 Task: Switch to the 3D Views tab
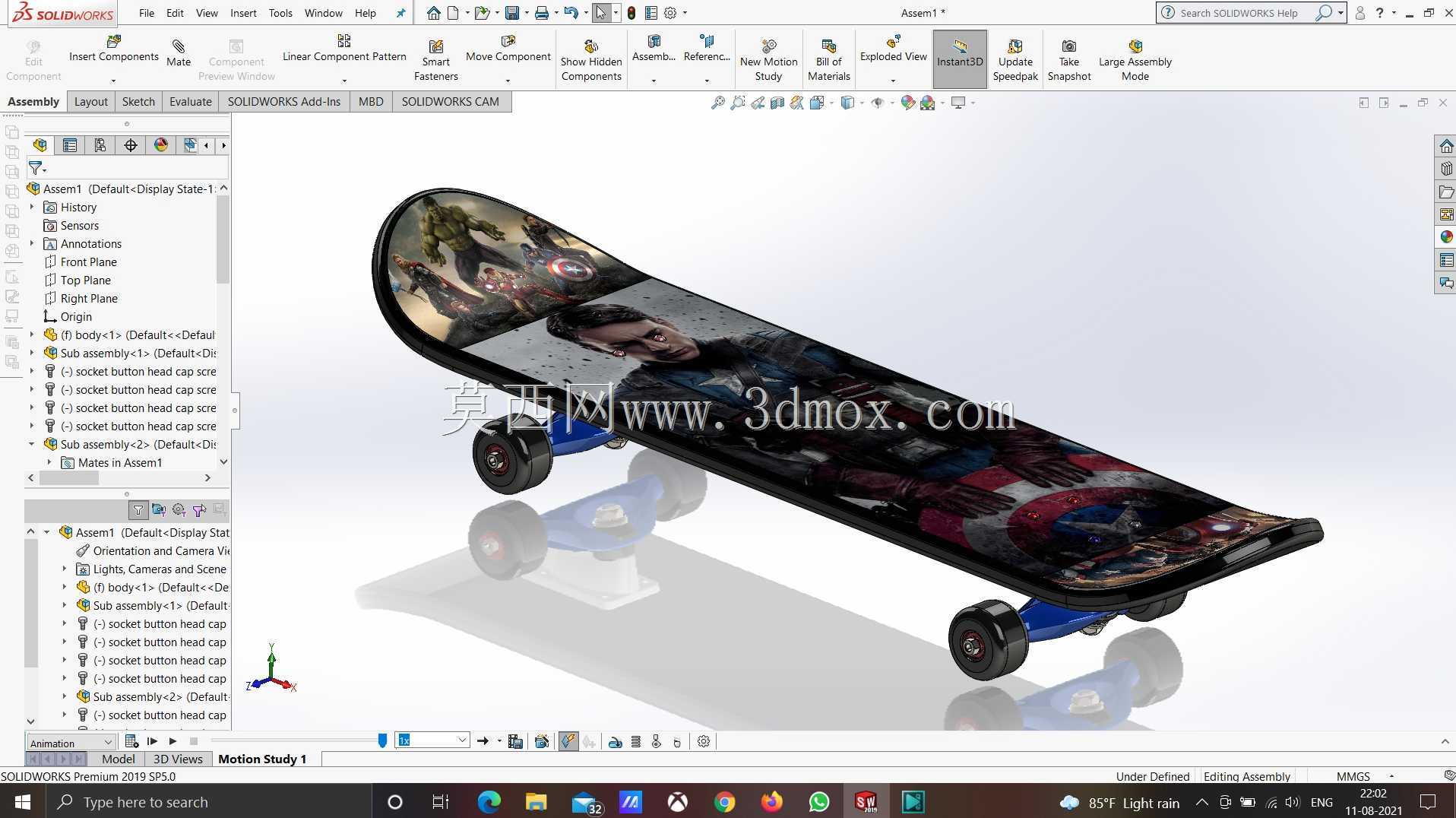pyautogui.click(x=178, y=759)
